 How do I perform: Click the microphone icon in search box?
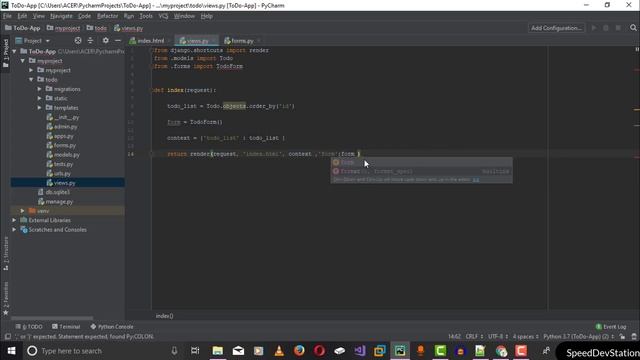[x=174, y=351]
